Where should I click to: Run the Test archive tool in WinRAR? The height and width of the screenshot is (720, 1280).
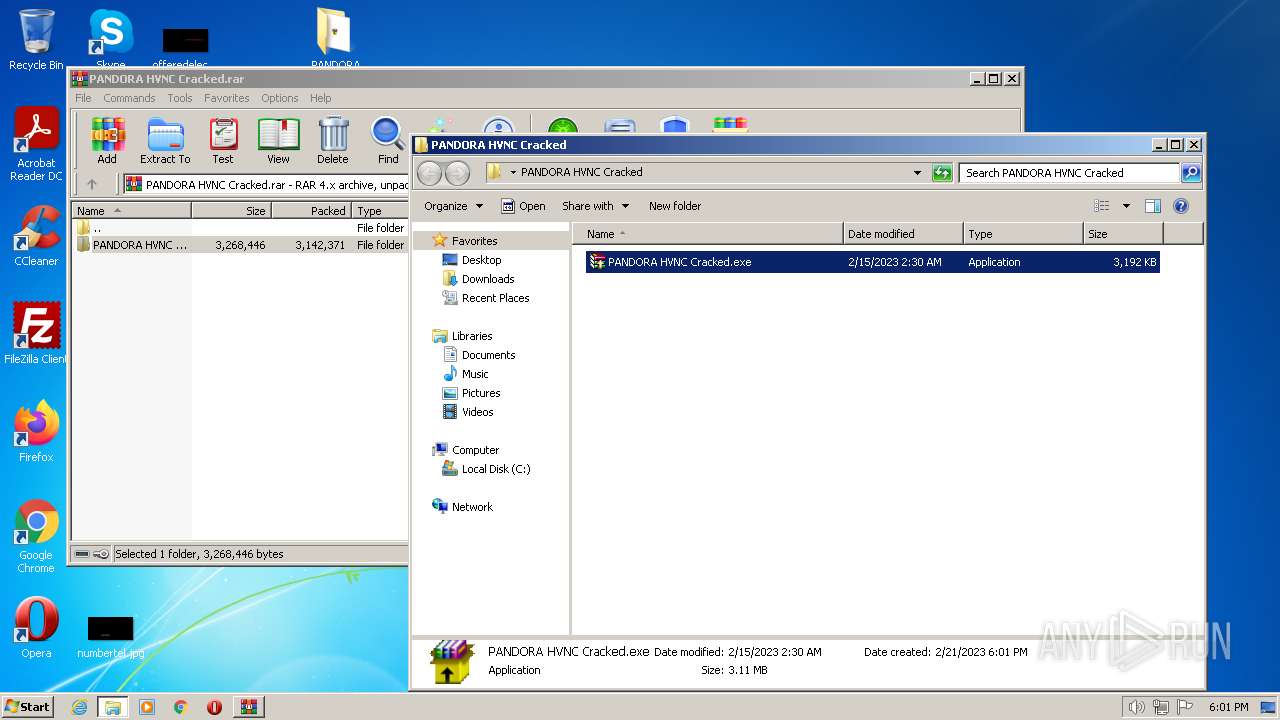223,134
